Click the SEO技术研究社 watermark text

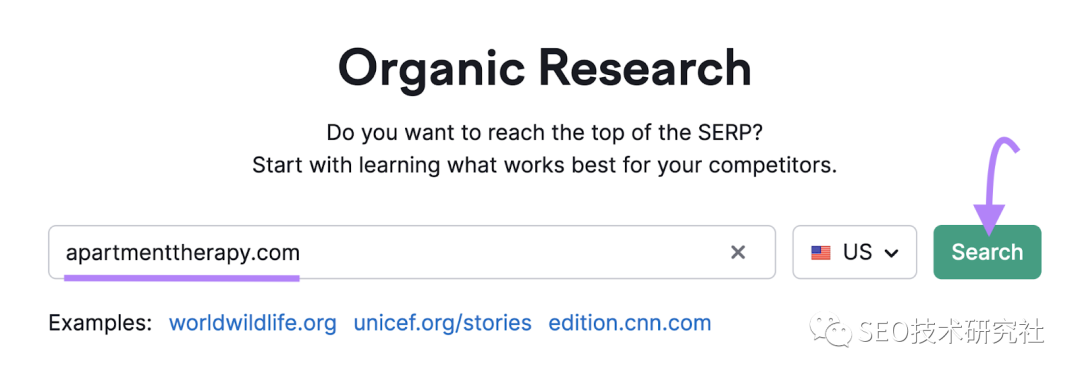[x=951, y=332]
